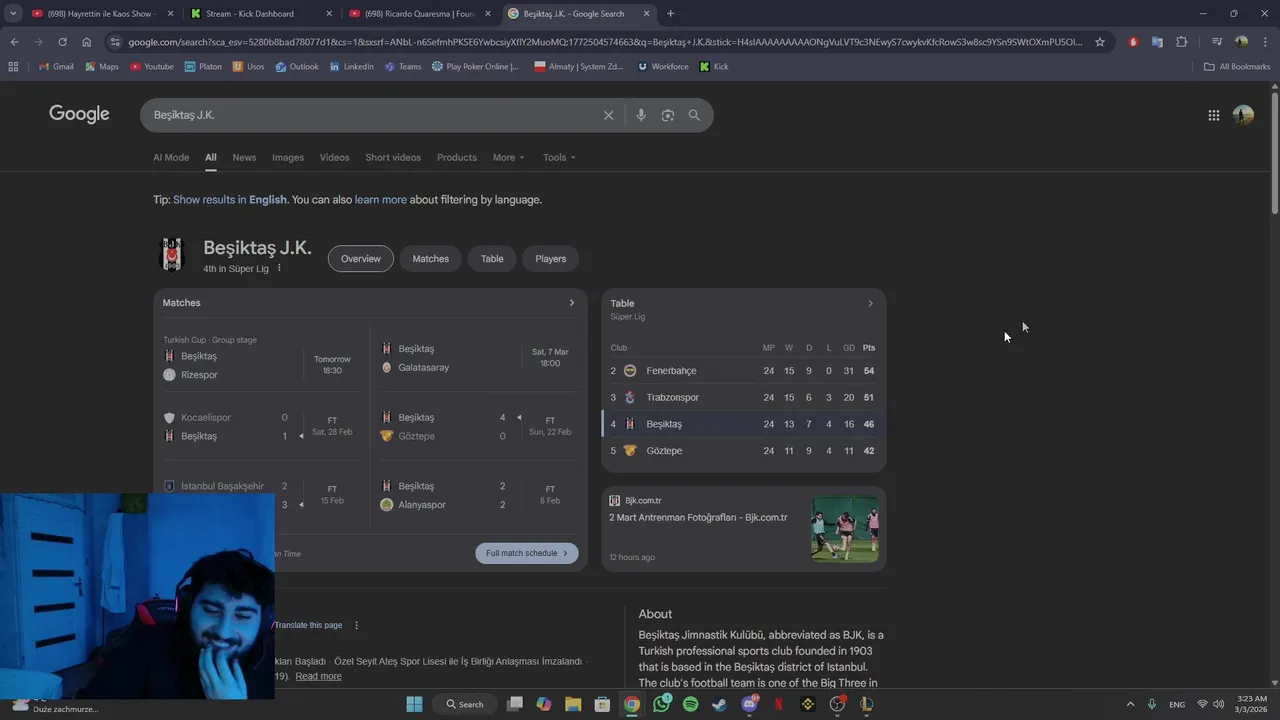Click the Trabzonspor row in the table
This screenshot has width=1280, height=720.
743,397
